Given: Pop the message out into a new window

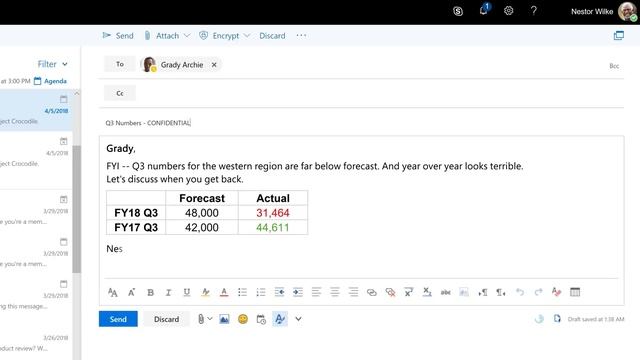Looking at the screenshot, I should click(x=618, y=36).
